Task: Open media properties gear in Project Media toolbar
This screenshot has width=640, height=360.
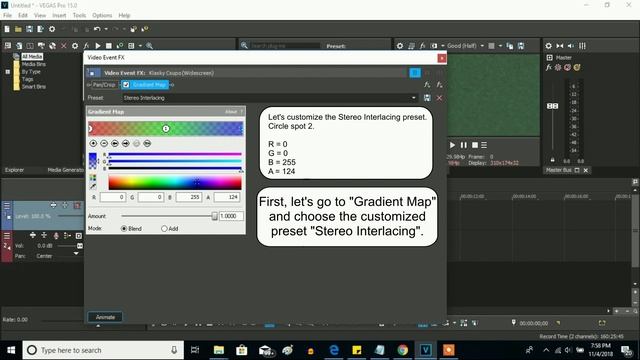Action: tap(75, 46)
